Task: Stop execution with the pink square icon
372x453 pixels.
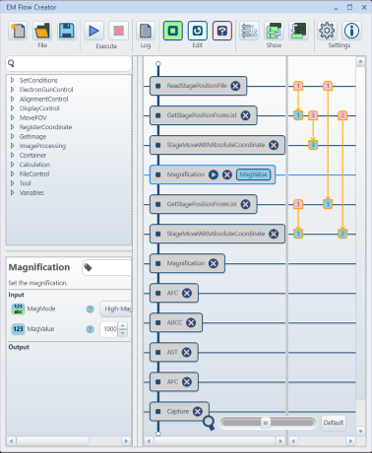Action: click(x=119, y=31)
